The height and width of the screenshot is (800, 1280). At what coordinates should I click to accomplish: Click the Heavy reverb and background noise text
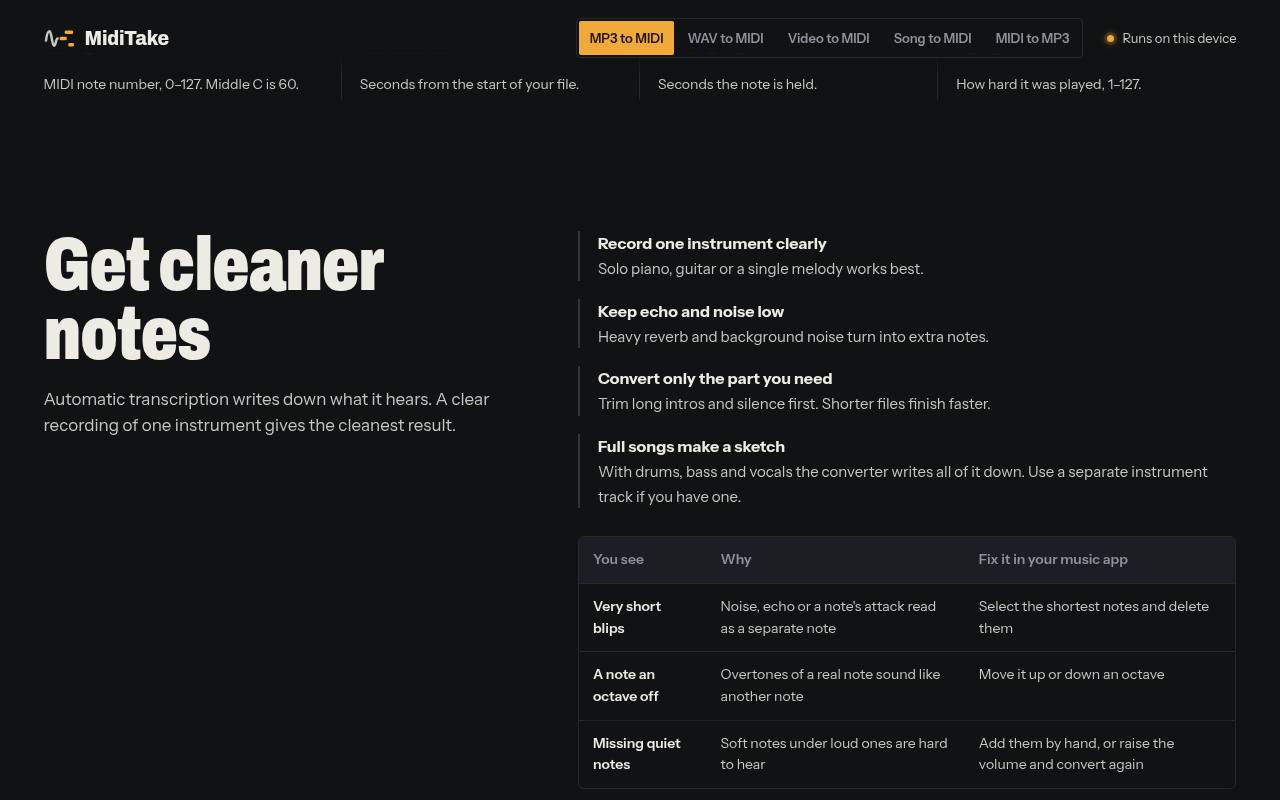[x=793, y=337]
